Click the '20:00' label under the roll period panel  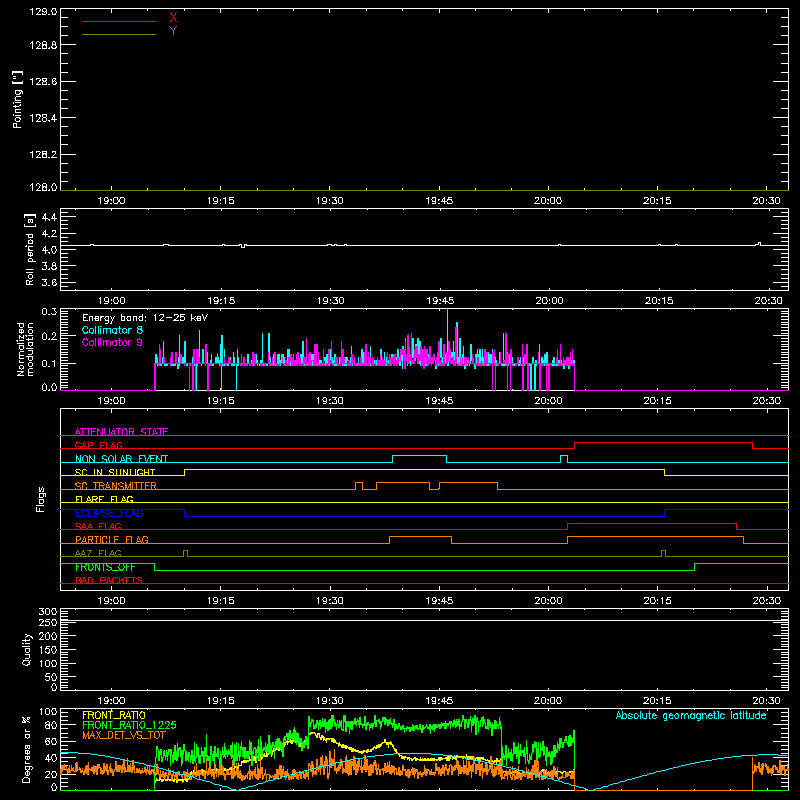(x=549, y=301)
